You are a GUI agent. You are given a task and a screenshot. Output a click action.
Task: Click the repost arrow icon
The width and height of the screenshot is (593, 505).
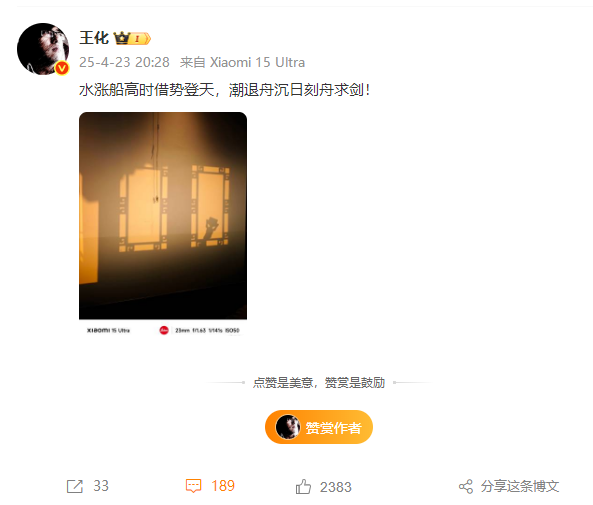(x=75, y=486)
